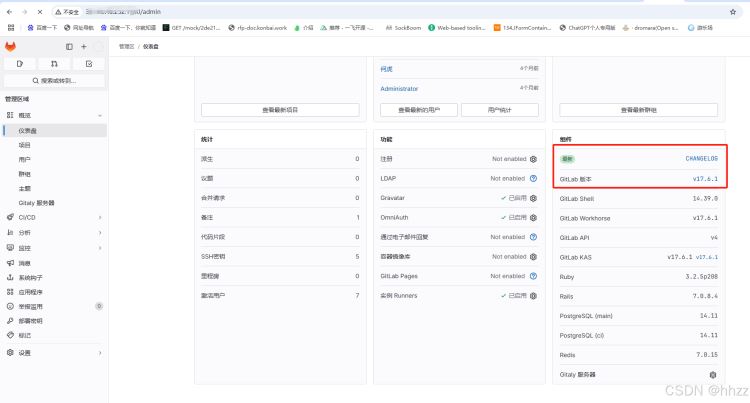Click the 用户统计 button
750x403 pixels.
coord(500,110)
